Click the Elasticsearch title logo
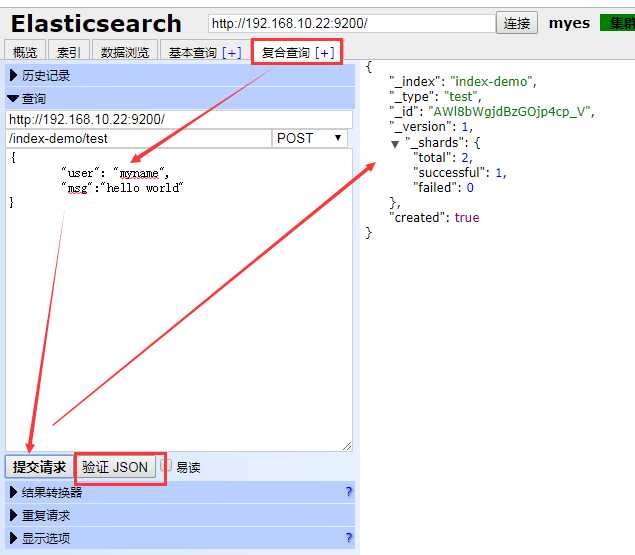 pos(96,23)
